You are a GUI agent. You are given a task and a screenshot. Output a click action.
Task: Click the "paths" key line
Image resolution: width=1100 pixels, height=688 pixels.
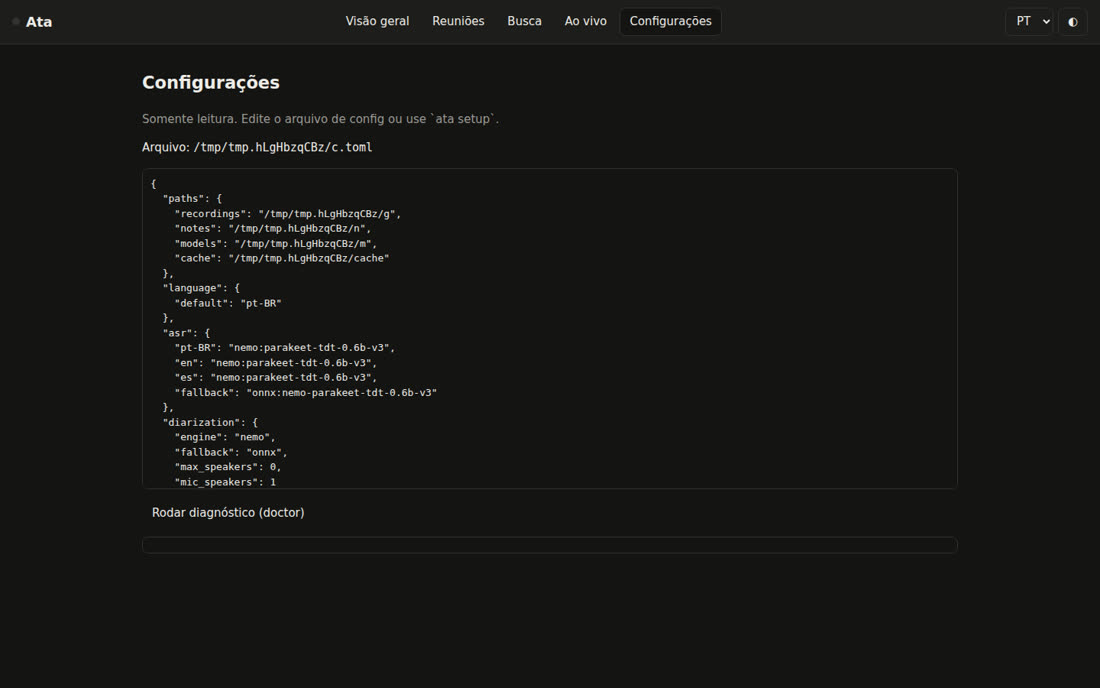[x=192, y=198]
